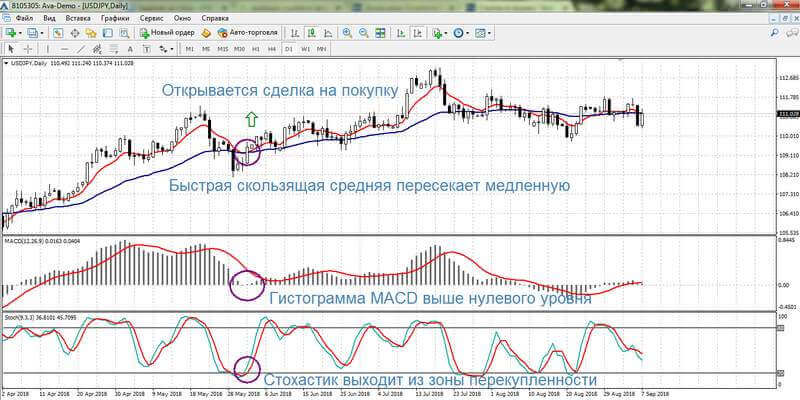Switch chart to bar chart
800x400 pixels.
[295, 33]
